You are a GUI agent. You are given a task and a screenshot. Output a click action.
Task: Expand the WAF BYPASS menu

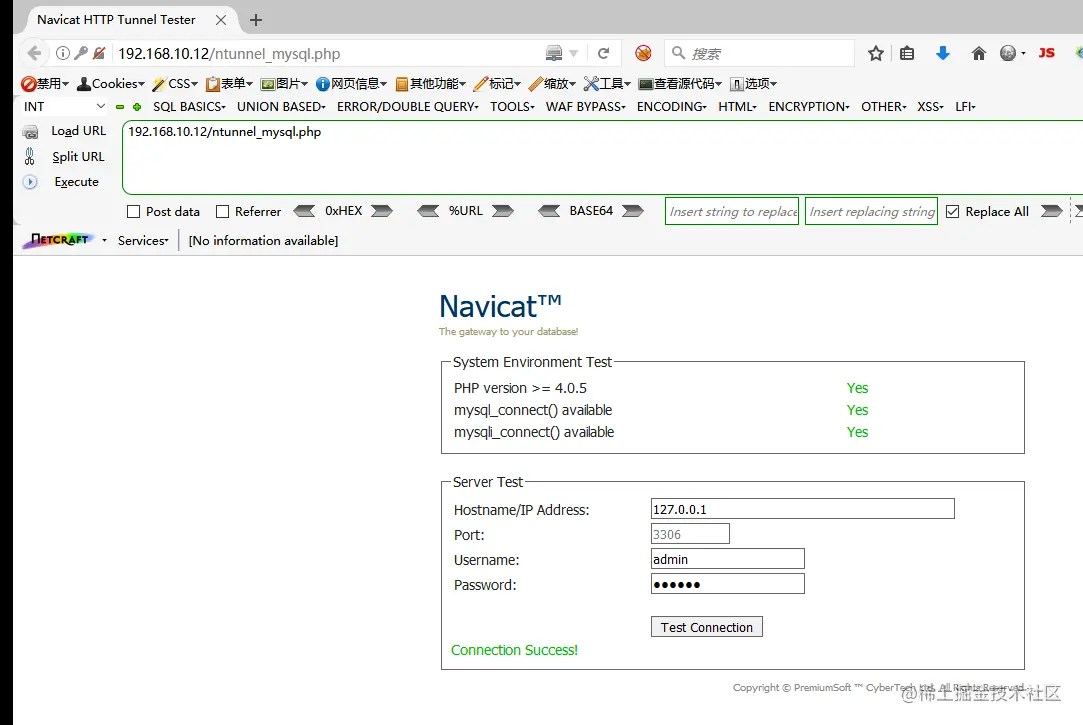(x=586, y=107)
